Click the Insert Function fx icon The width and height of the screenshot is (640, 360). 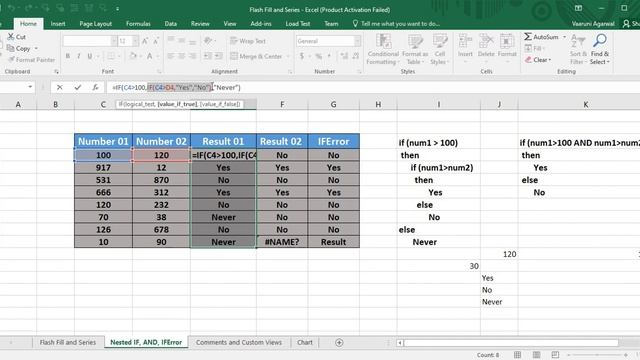[x=95, y=87]
